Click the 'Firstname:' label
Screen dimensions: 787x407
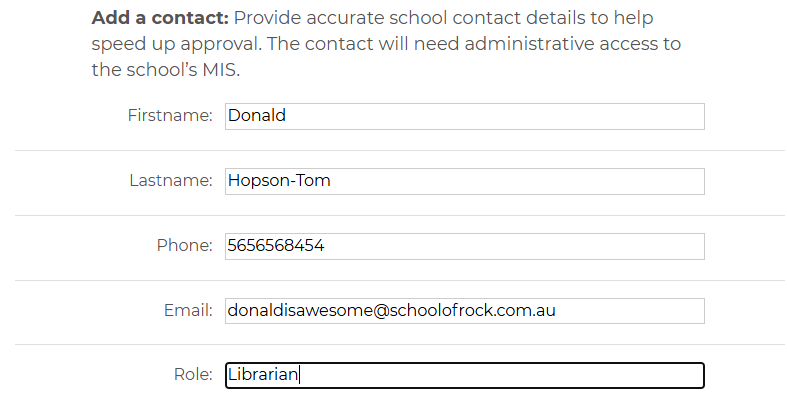pyautogui.click(x=170, y=116)
